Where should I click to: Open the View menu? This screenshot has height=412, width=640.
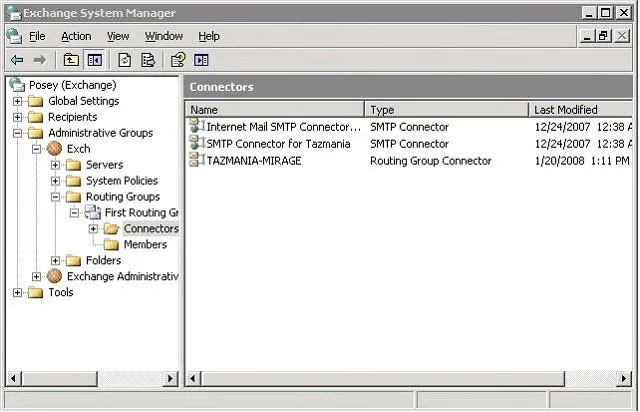tap(118, 36)
